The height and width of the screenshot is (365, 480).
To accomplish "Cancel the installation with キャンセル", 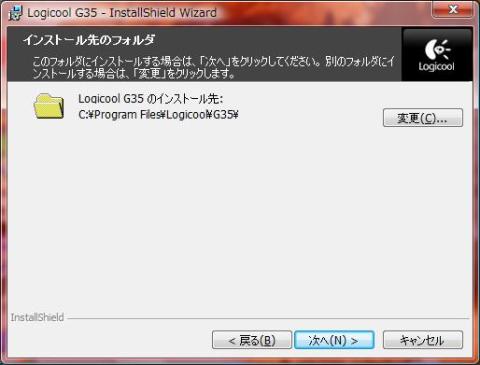I will pos(423,340).
